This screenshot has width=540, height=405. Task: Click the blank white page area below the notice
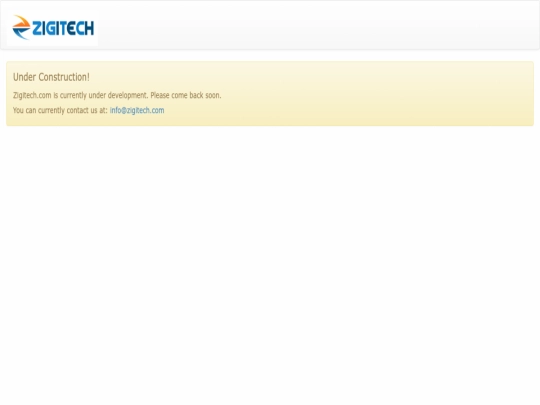tap(270, 262)
